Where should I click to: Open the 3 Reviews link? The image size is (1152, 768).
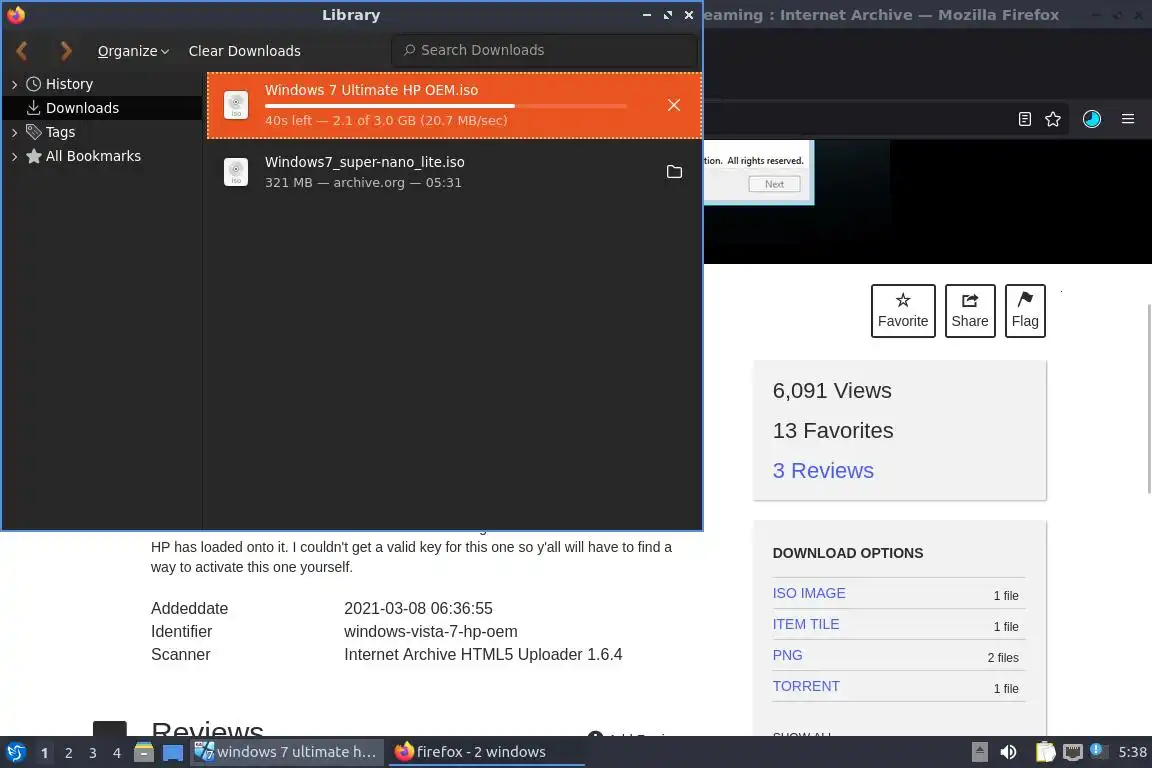pyautogui.click(x=823, y=470)
